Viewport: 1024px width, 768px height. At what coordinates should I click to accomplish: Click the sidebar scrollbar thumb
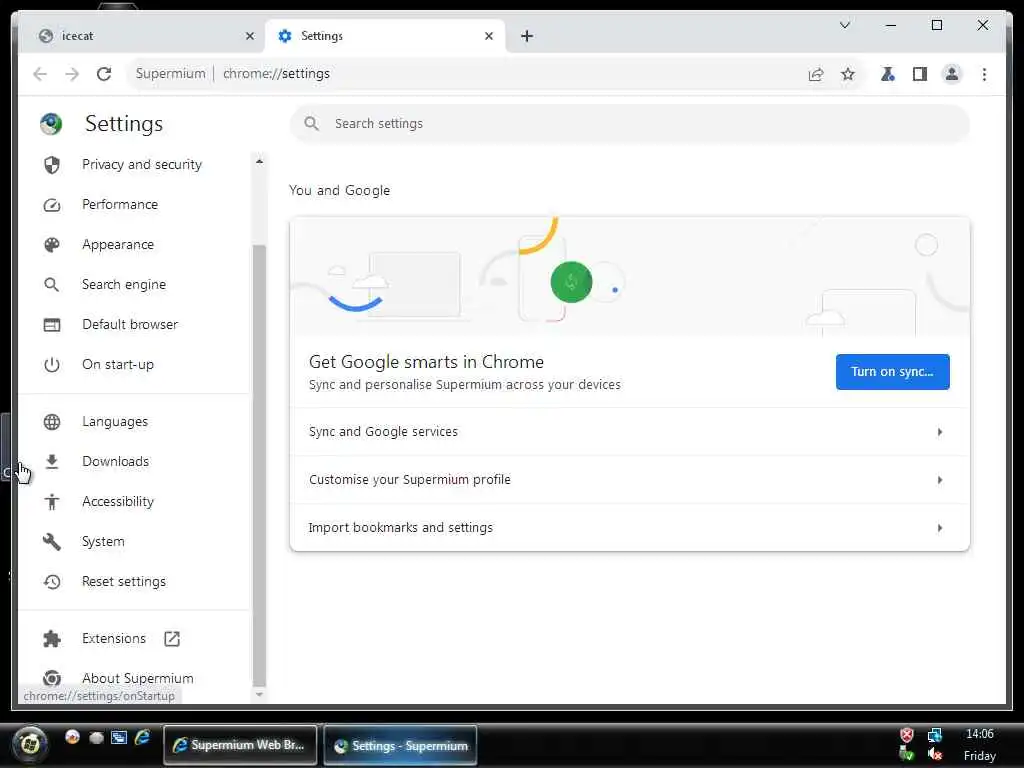[259, 467]
